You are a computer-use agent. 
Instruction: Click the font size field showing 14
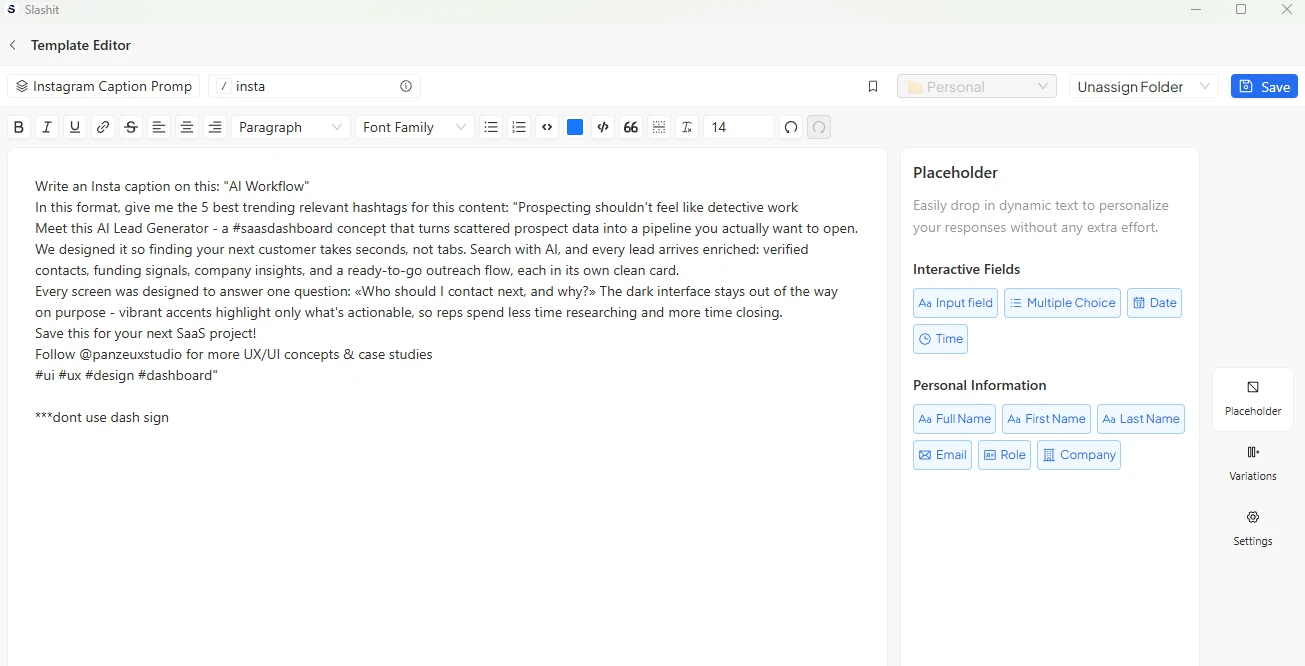(739, 127)
